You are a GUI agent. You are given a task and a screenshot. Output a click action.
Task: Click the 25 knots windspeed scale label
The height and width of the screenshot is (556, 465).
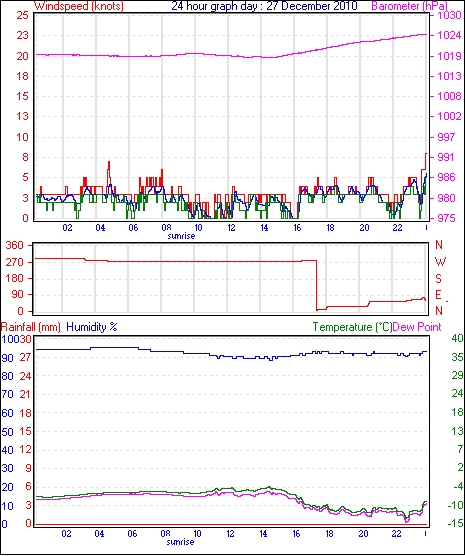tap(22, 16)
